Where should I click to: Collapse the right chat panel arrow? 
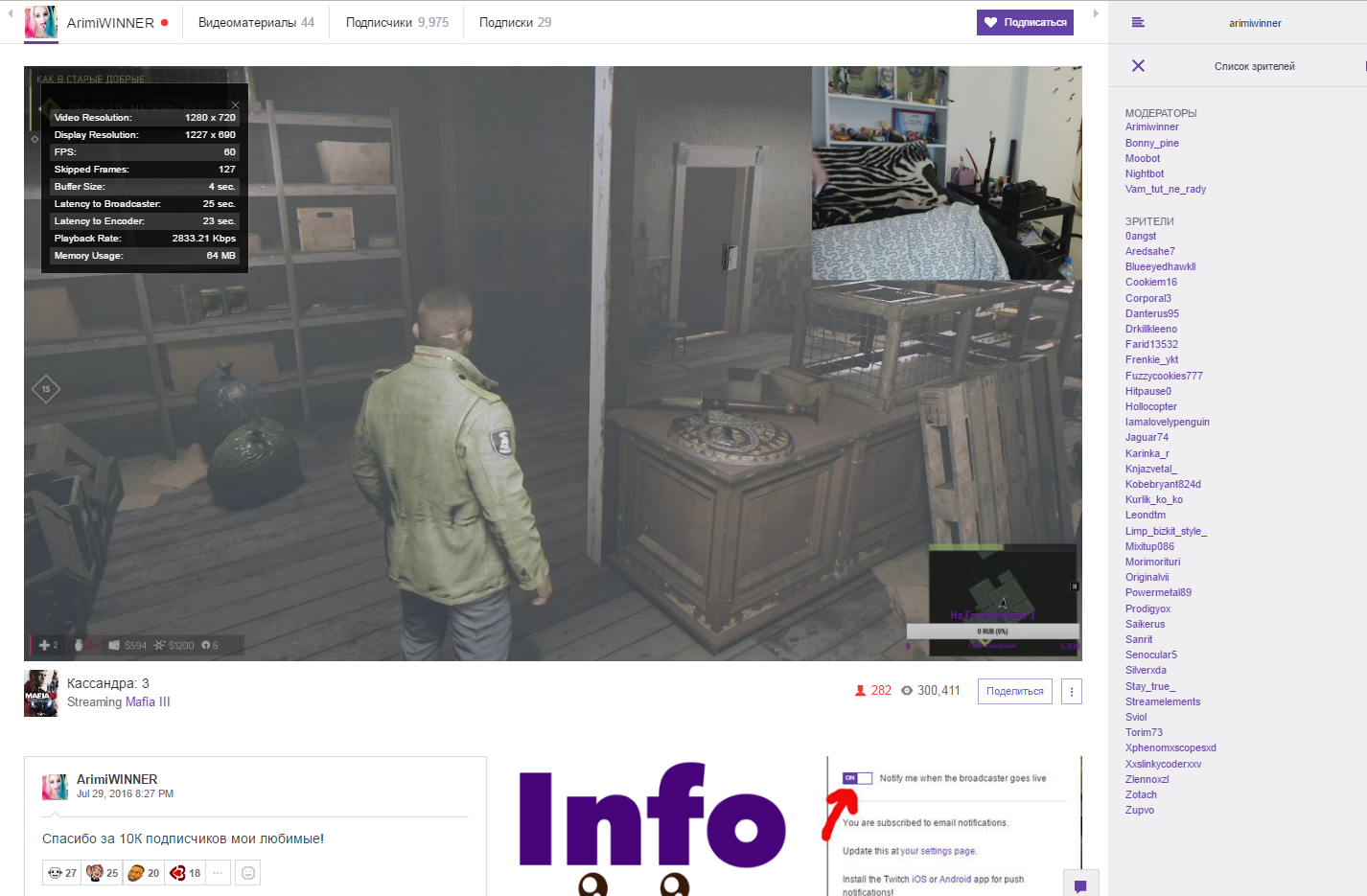(x=1096, y=13)
